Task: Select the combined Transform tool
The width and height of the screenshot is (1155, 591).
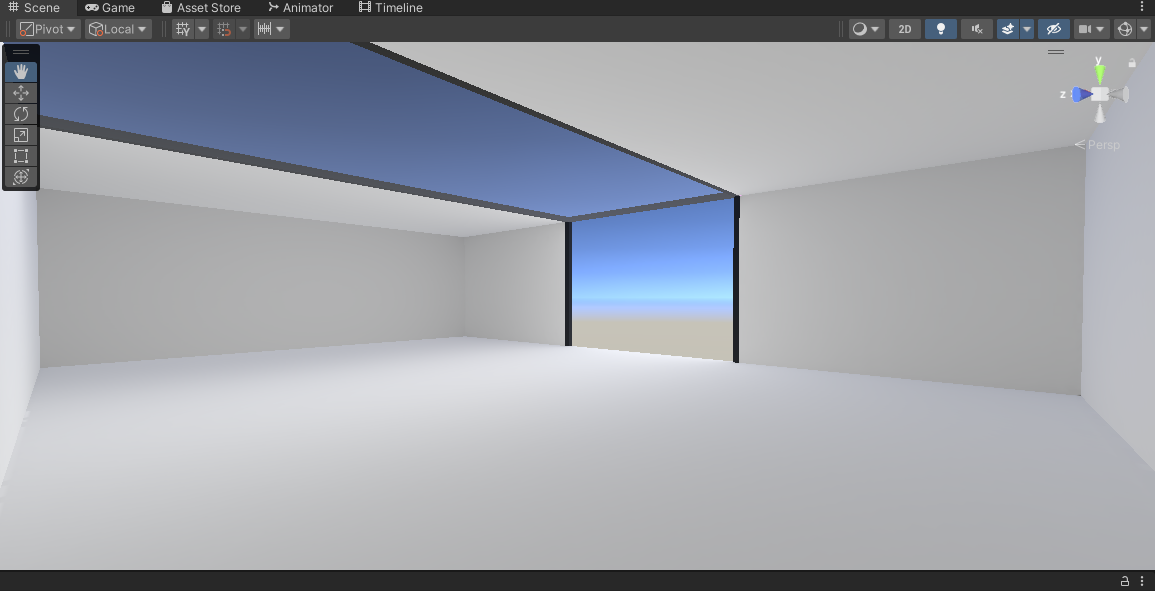Action: click(21, 177)
